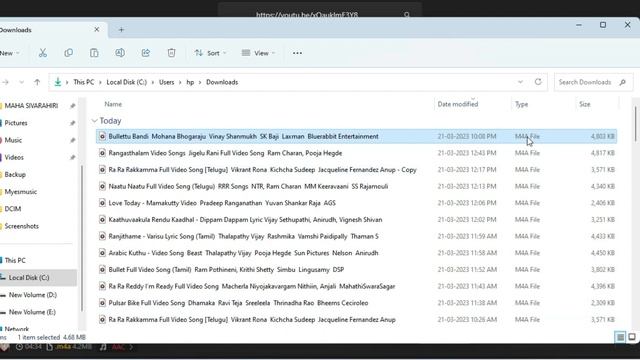Click file icon of Bullettu Bandi song
The image size is (640, 360).
coord(102,136)
